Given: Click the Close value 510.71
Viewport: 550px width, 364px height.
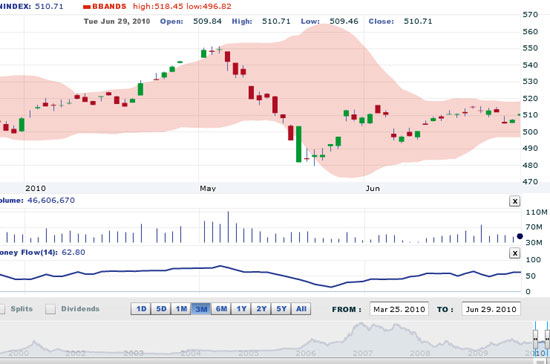Looking at the screenshot, I should tap(418, 21).
